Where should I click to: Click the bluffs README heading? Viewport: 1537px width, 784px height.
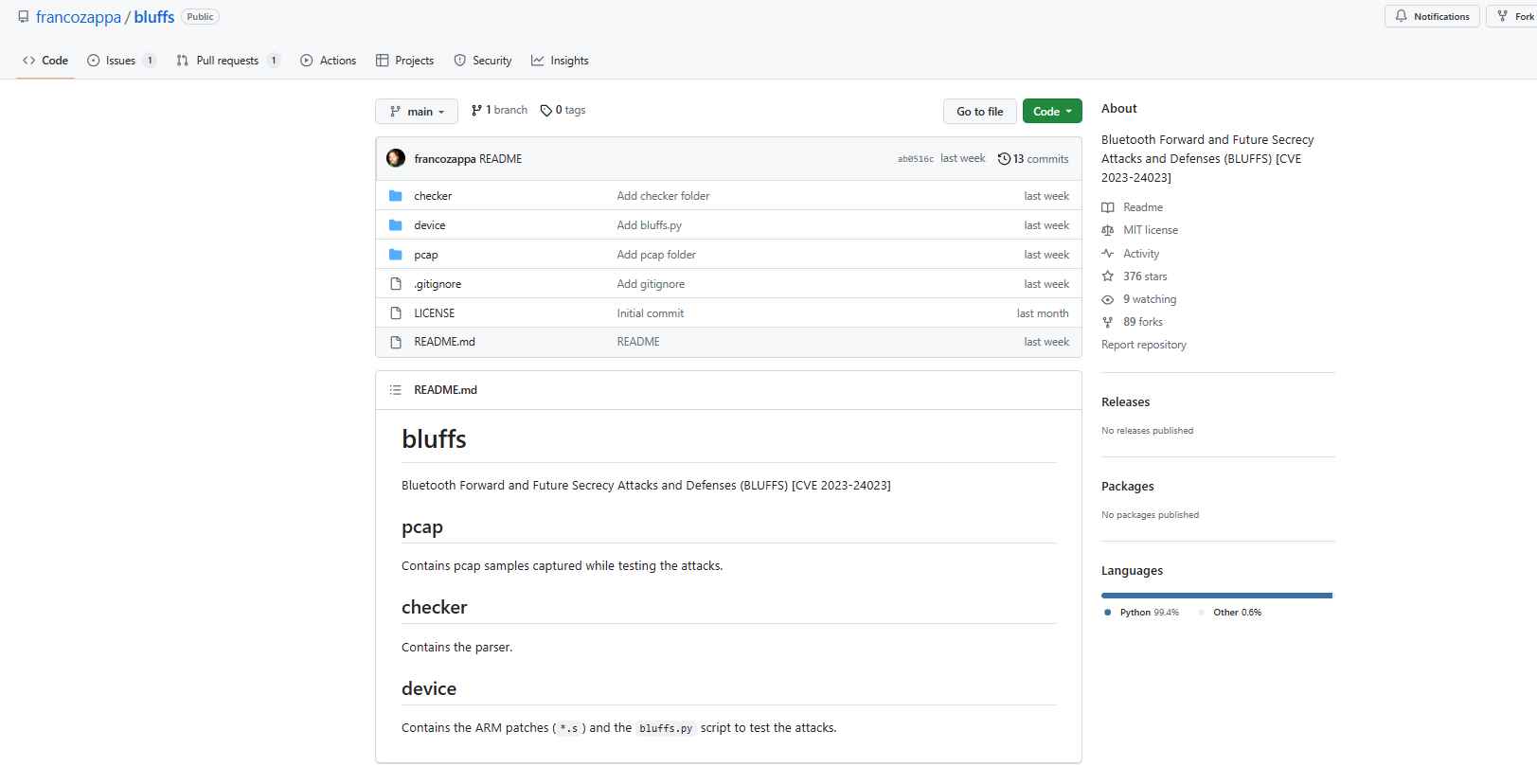434,439
